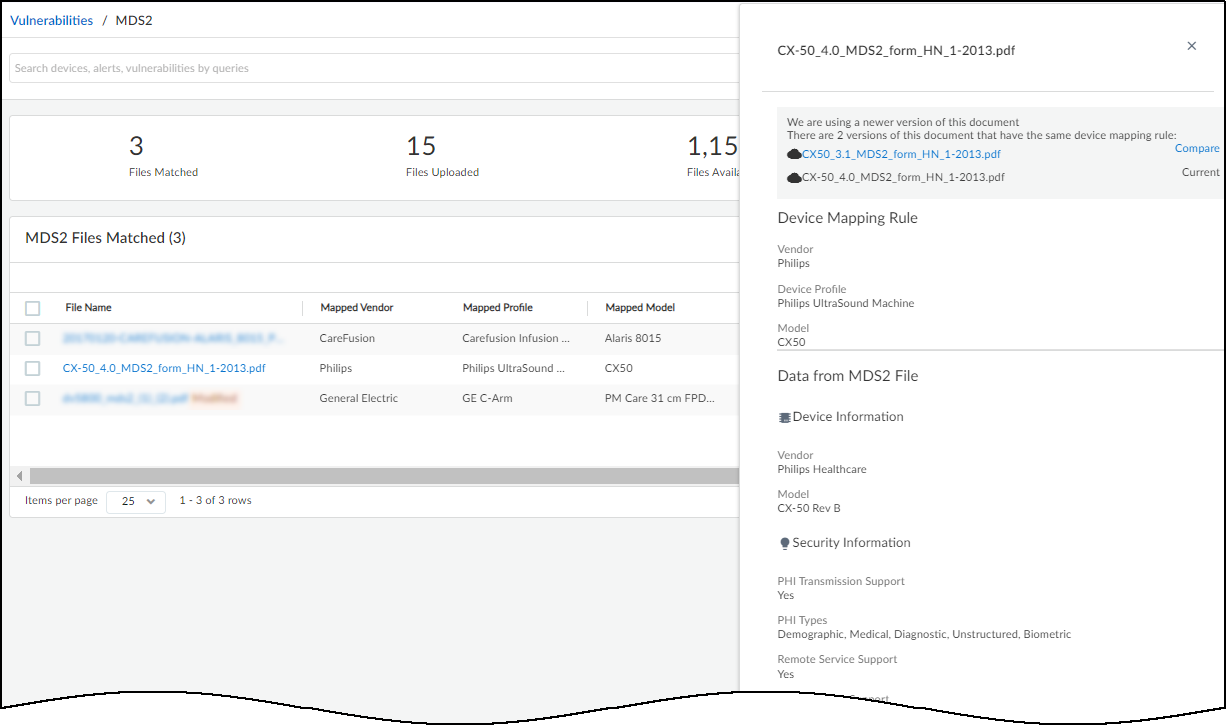Click cloud icon beside CX50_3.1 file

pyautogui.click(x=794, y=155)
